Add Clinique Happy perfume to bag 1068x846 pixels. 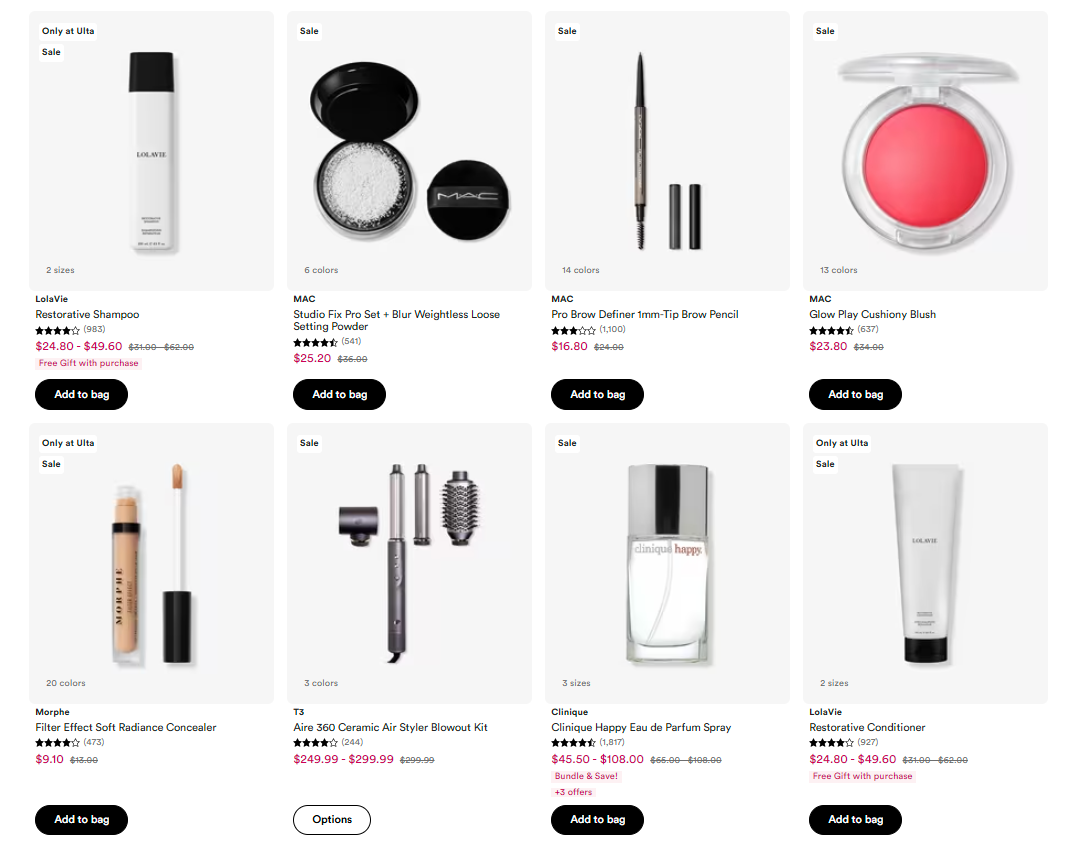coord(597,819)
